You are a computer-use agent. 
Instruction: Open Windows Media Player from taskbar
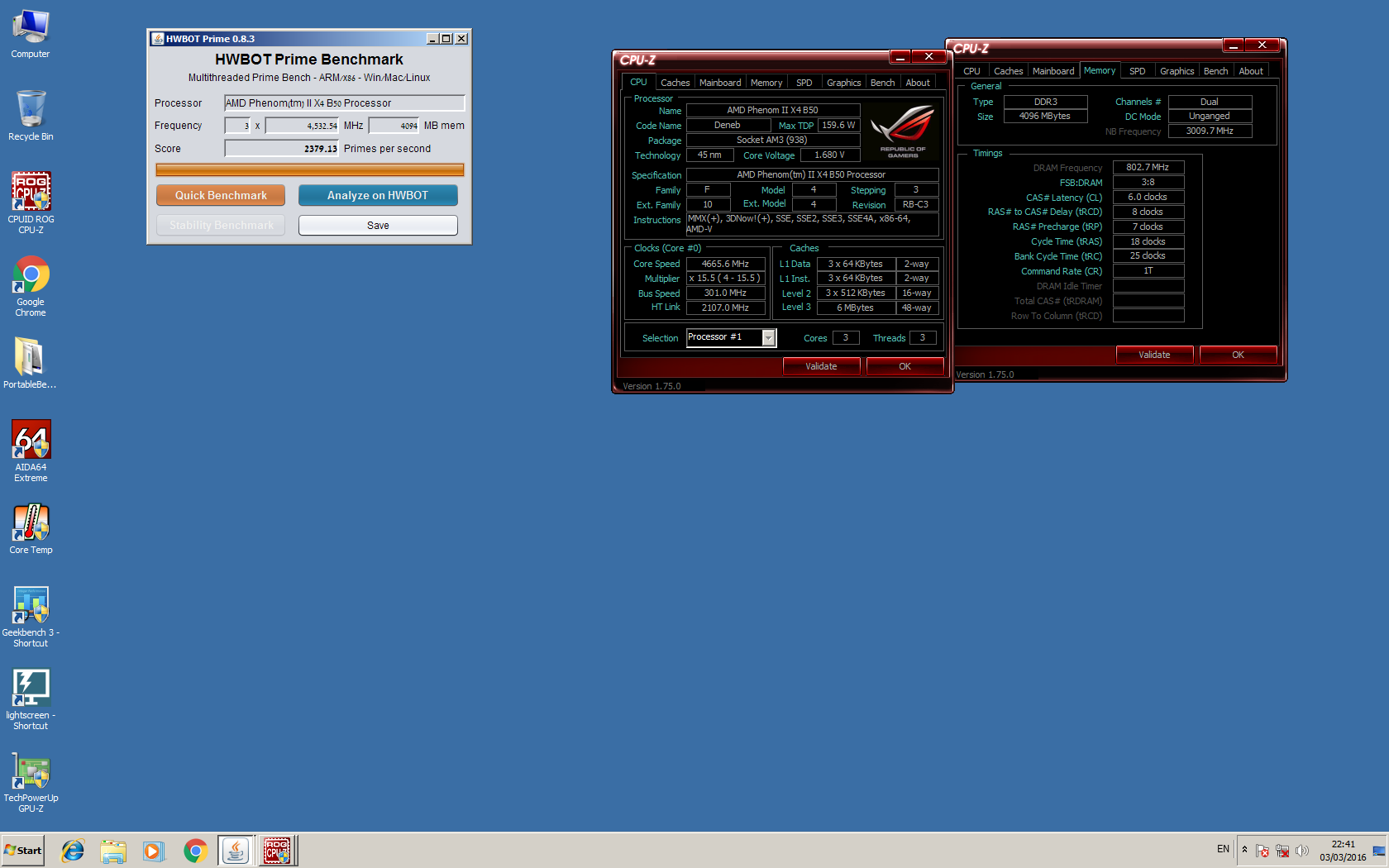[x=153, y=851]
